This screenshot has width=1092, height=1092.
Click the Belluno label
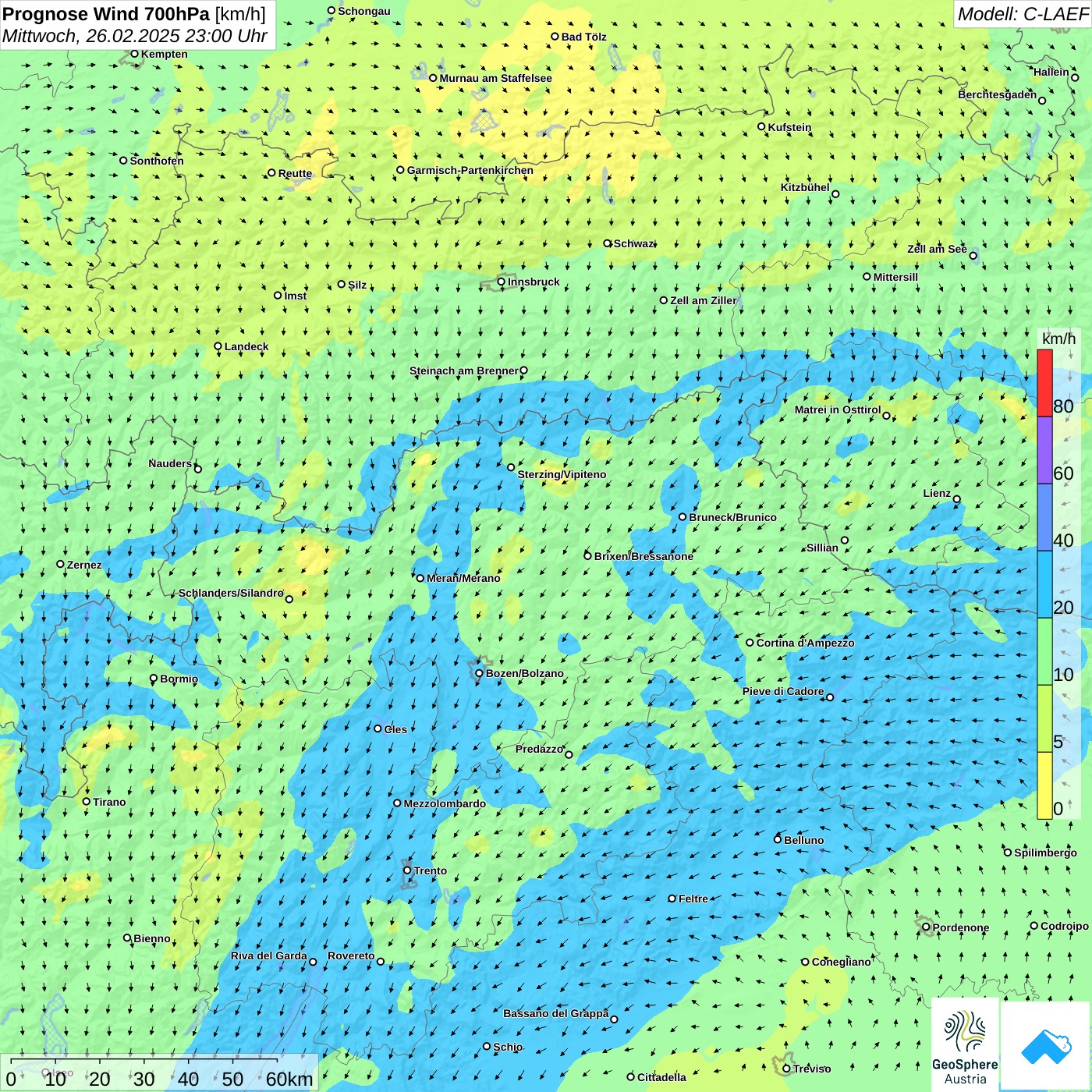click(803, 840)
